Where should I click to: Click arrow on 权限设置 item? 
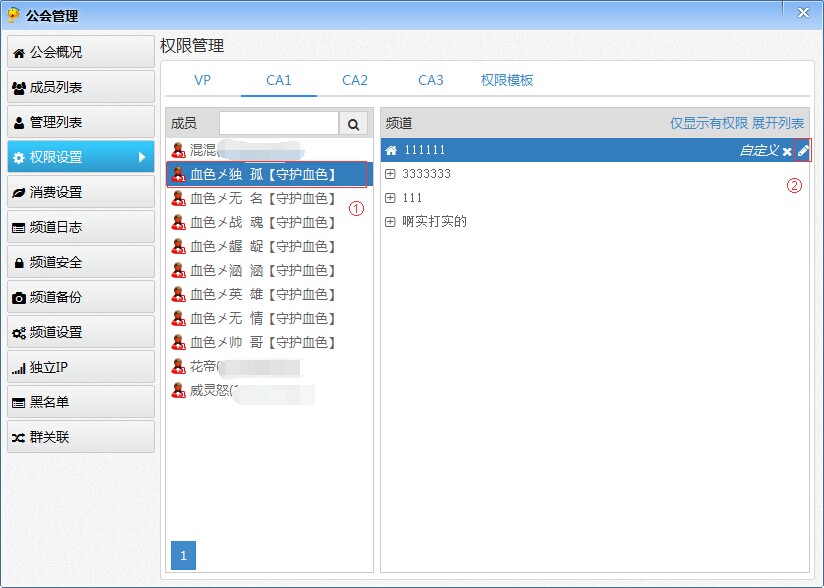coord(142,157)
